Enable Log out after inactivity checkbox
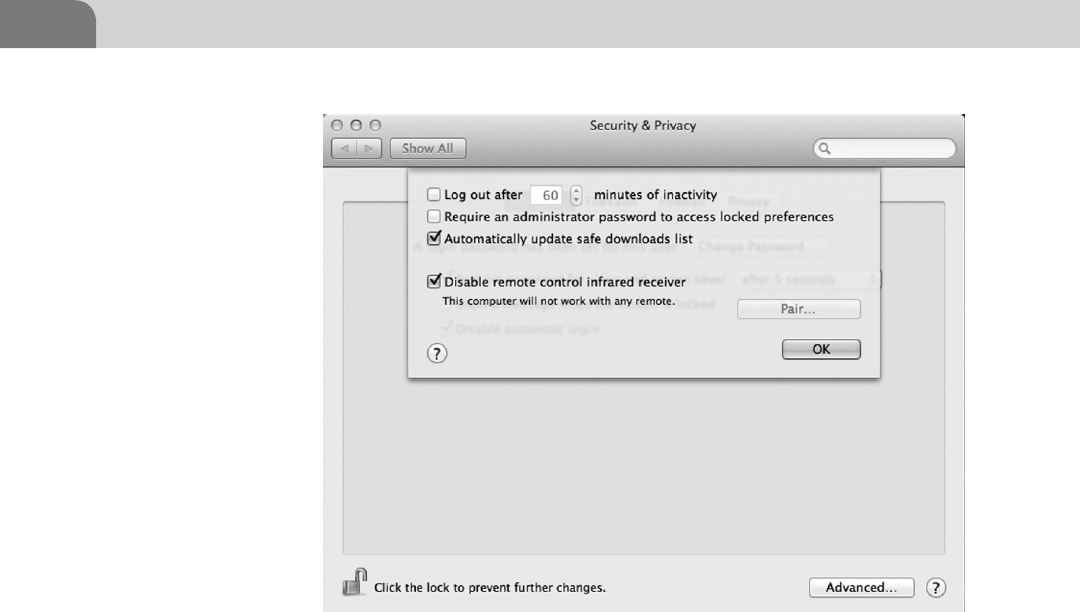The width and height of the screenshot is (1080, 612). click(433, 195)
